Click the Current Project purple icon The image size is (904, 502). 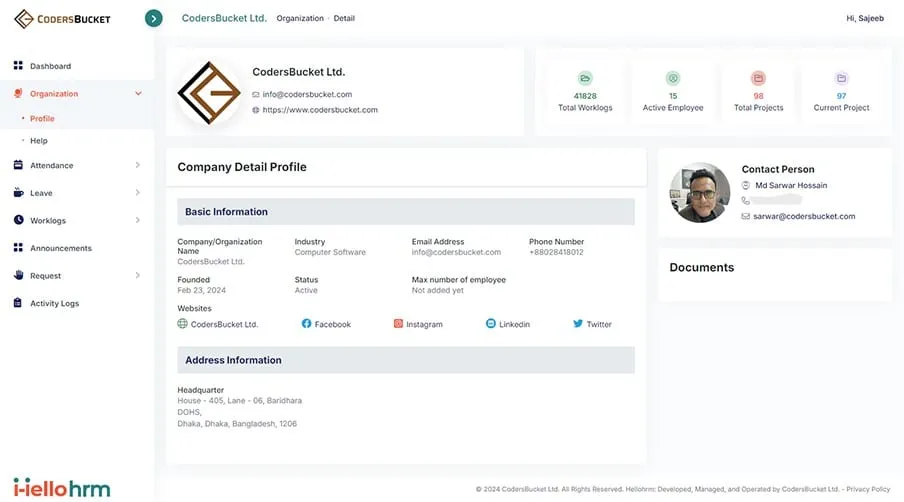[x=841, y=78]
